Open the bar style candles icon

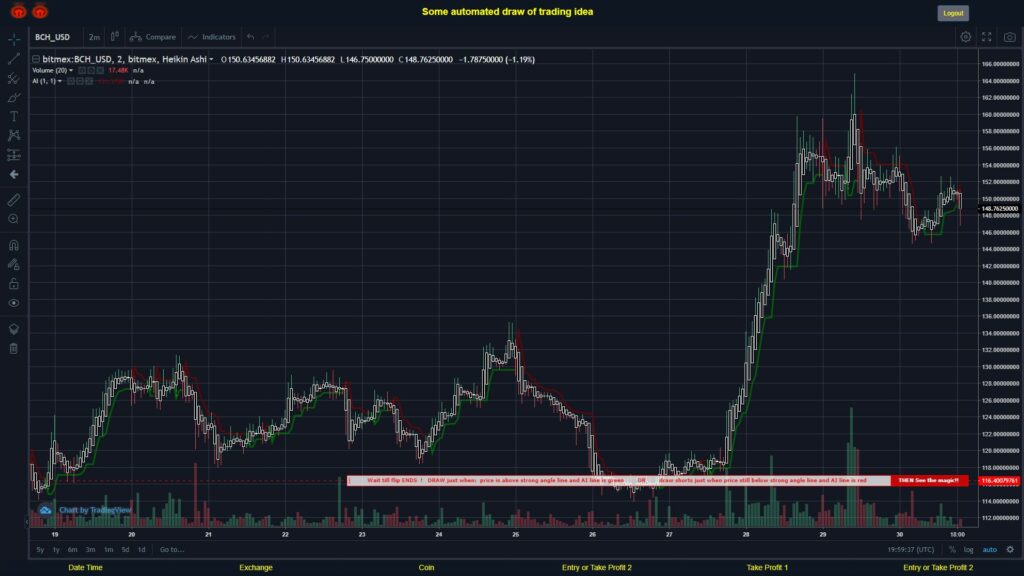click(114, 37)
